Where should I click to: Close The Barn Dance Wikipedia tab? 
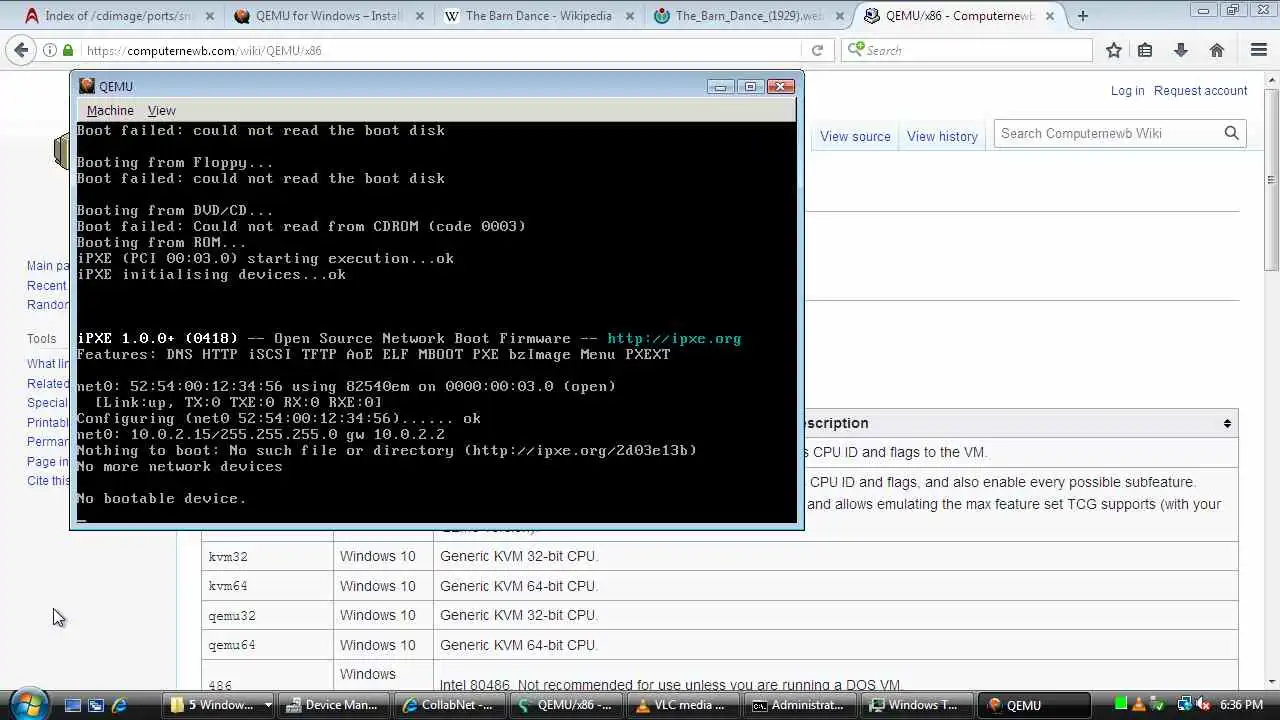pos(629,16)
